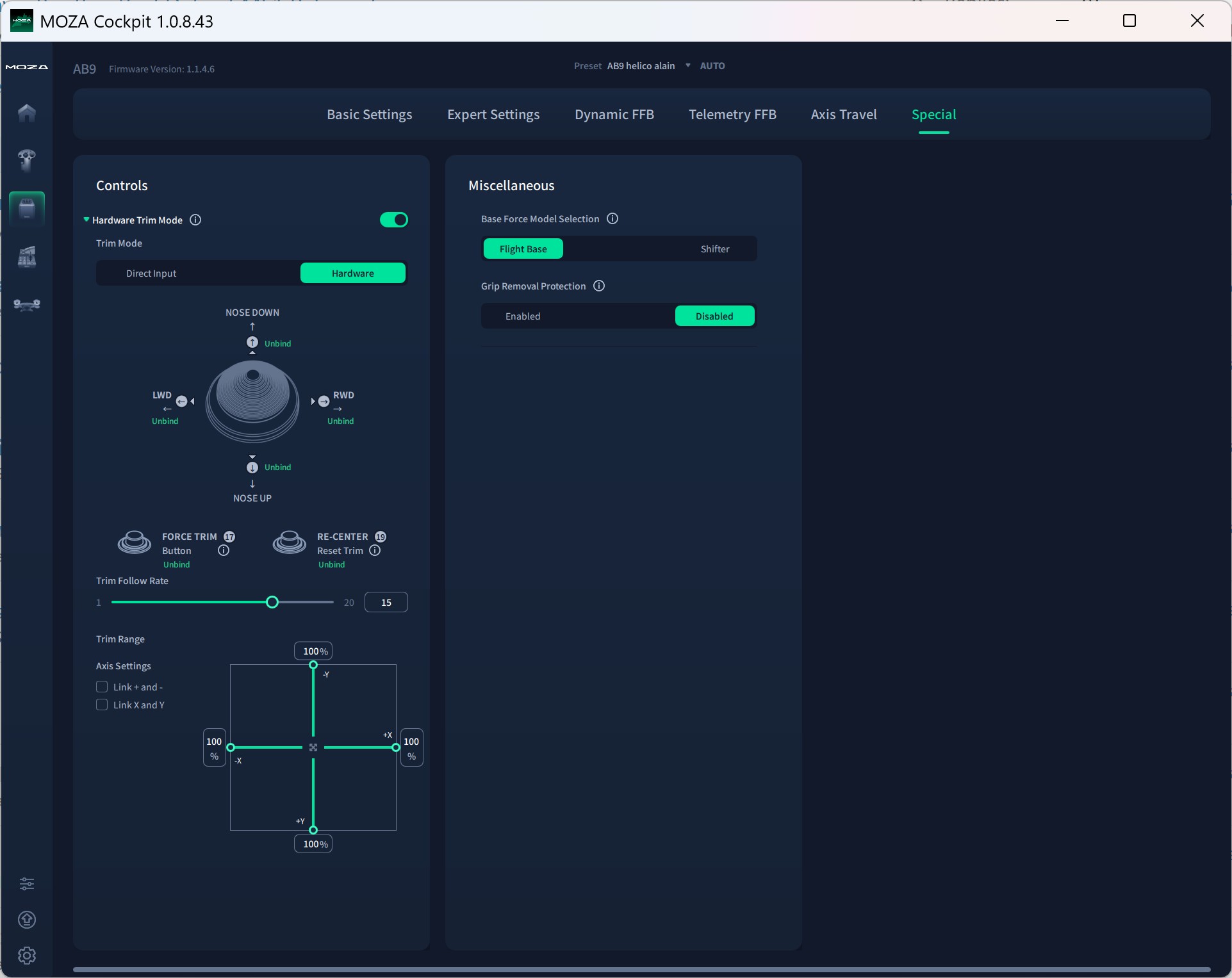Show info for Force Trim Button

(224, 550)
